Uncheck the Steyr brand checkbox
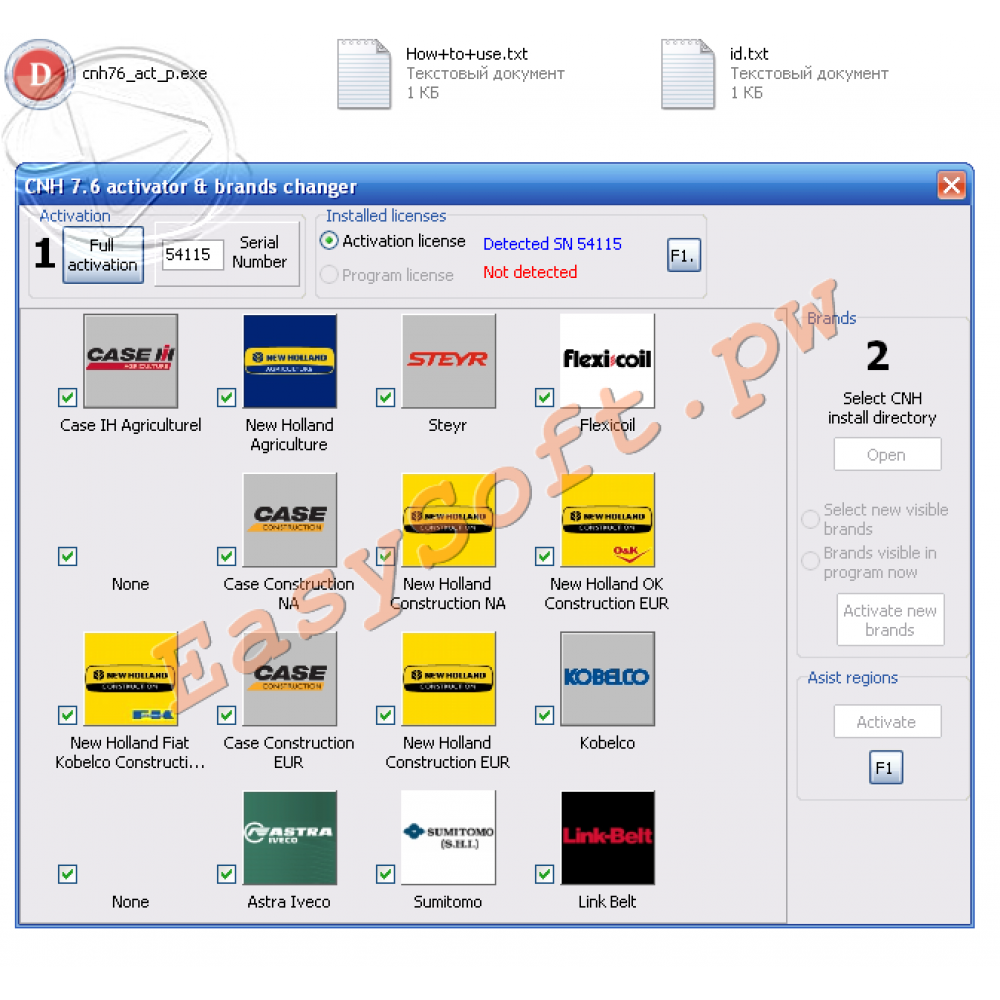The image size is (1000, 1000). (385, 397)
